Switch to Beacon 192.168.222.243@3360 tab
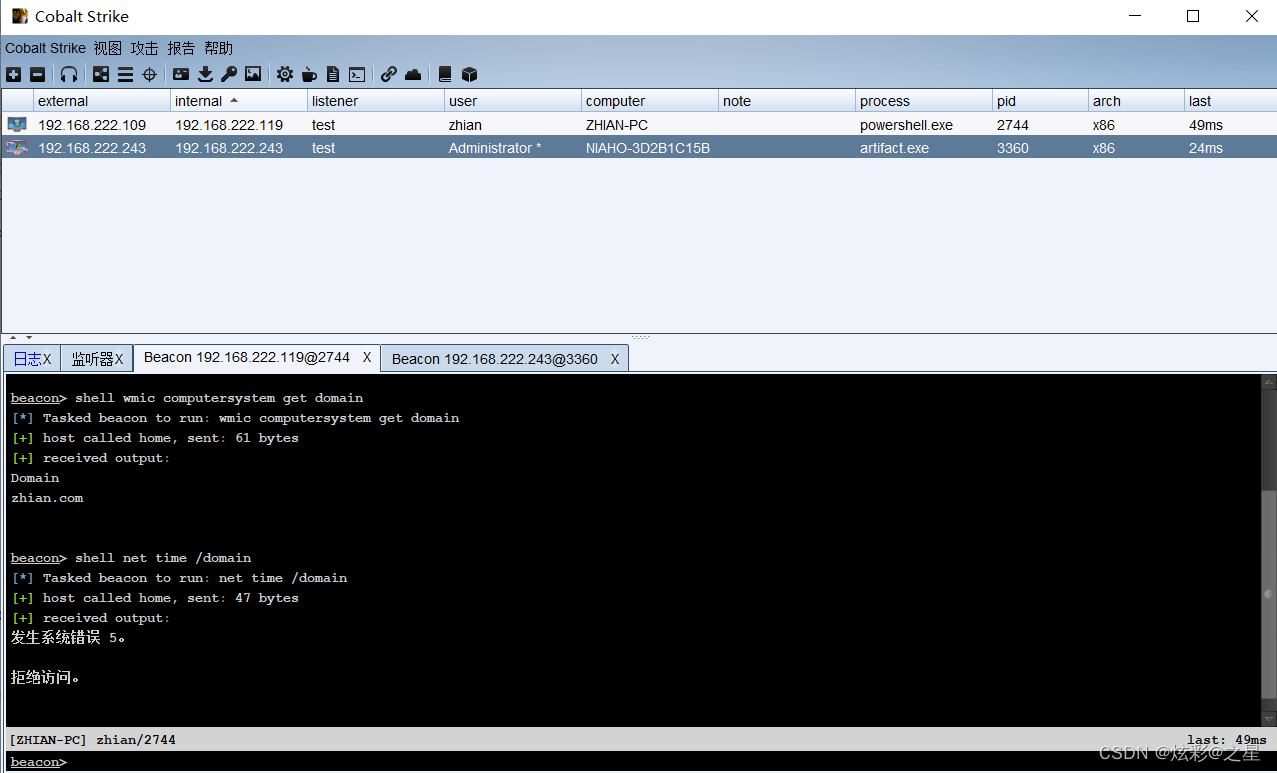The height and width of the screenshot is (773, 1277). pyautogui.click(x=495, y=359)
